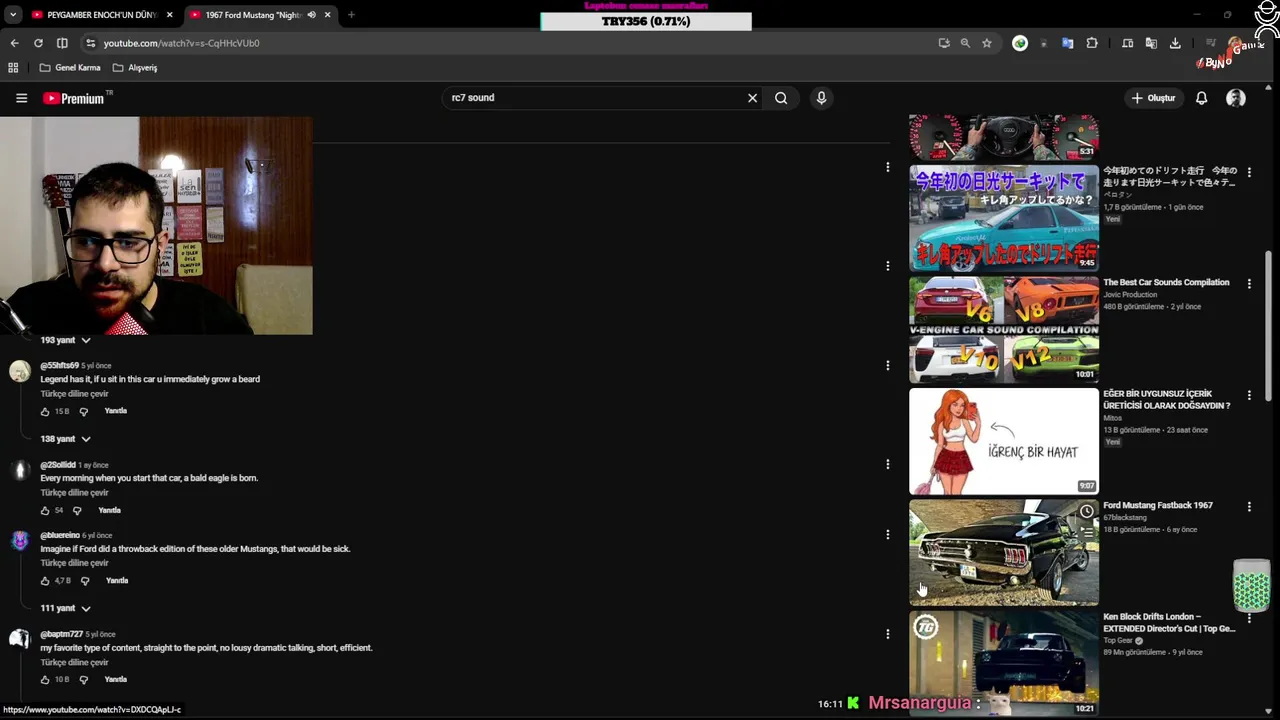This screenshot has height=720, width=1280.
Task: Reply to the @2Sollidd comment
Action: 109,510
